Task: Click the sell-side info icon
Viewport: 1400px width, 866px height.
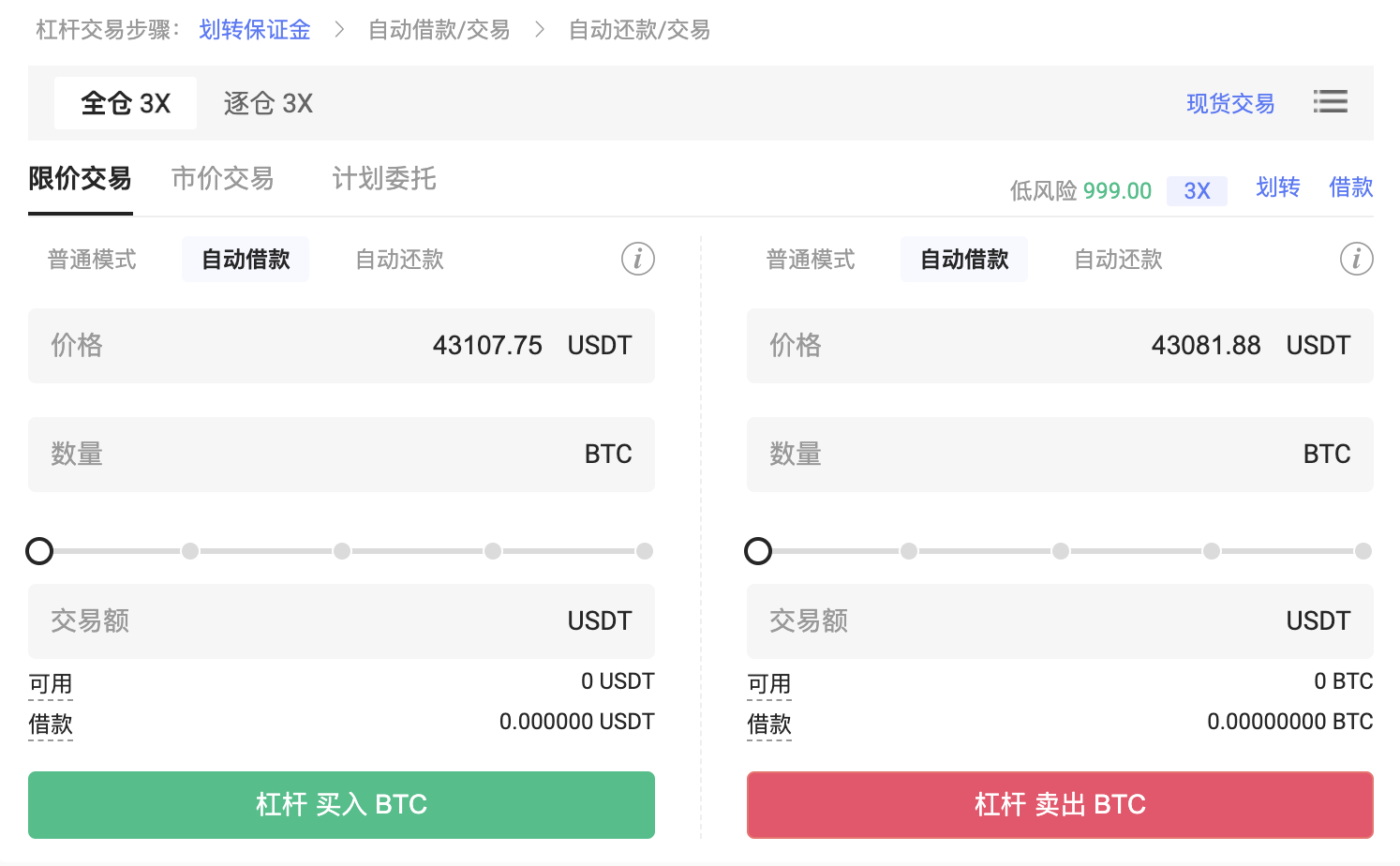Action: pos(1356,259)
